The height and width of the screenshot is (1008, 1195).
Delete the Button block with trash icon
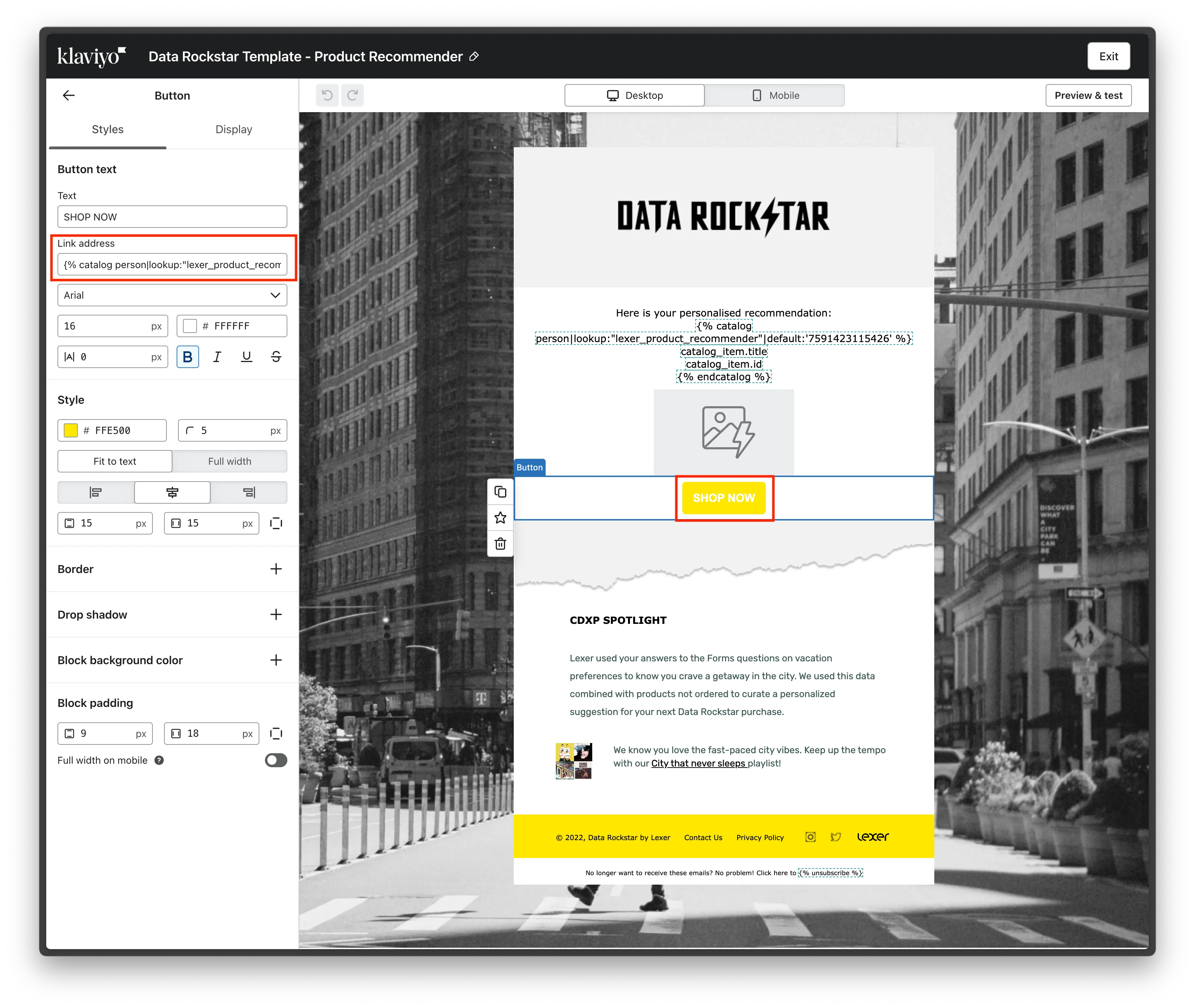pyautogui.click(x=500, y=543)
